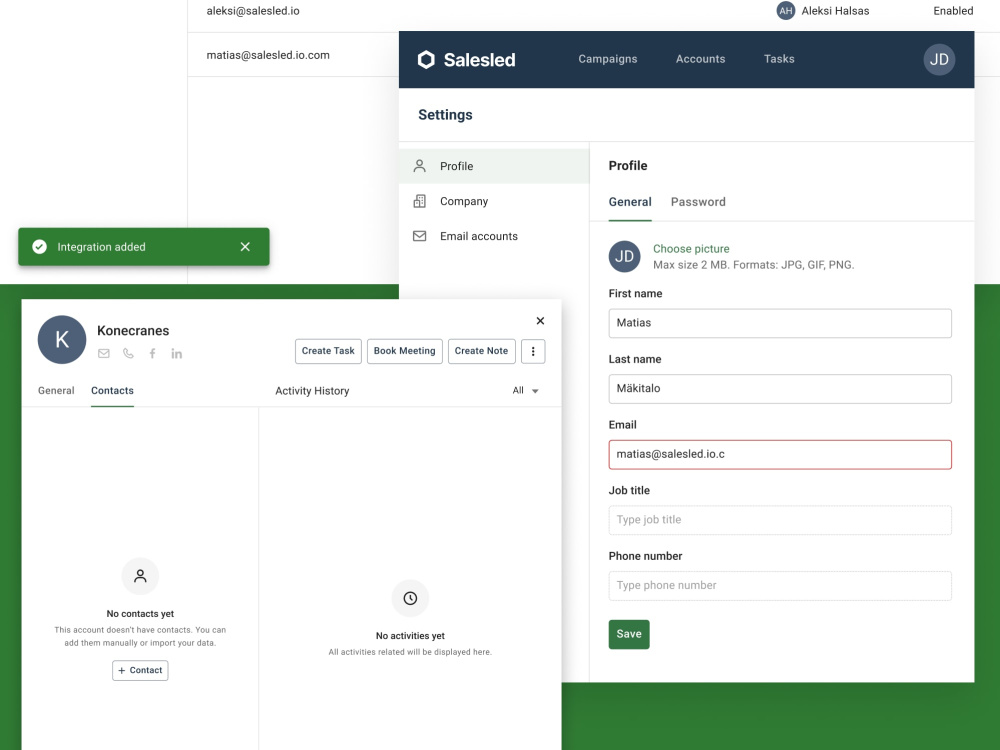The image size is (1000, 750).
Task: Focus the Last name field containing Mäkitalo
Action: [x=780, y=389]
